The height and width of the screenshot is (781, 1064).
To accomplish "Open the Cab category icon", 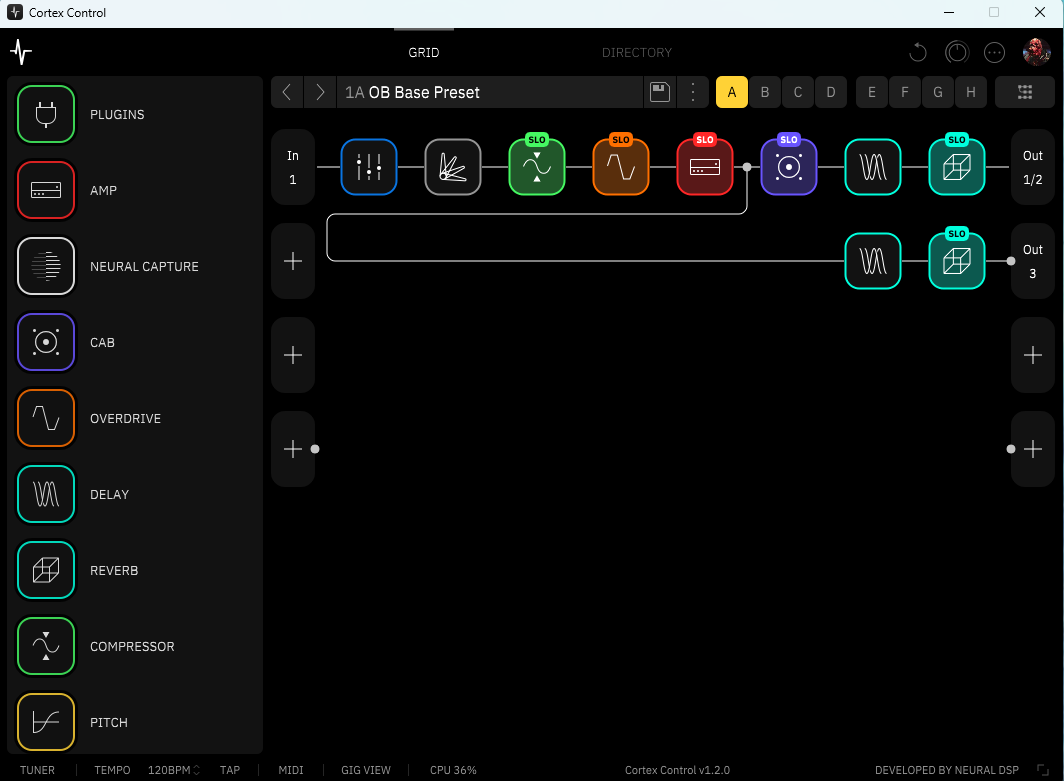I will click(45, 342).
